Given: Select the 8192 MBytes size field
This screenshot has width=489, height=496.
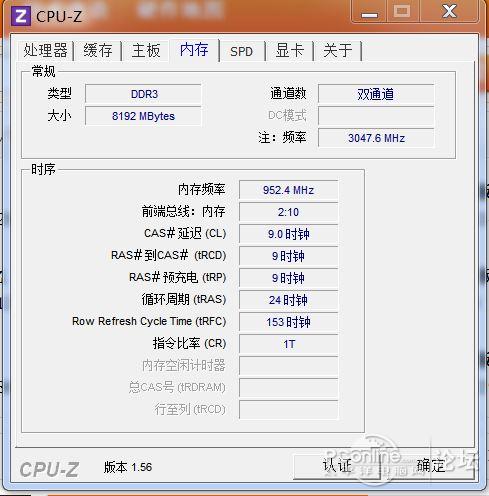Looking at the screenshot, I should pos(143,116).
